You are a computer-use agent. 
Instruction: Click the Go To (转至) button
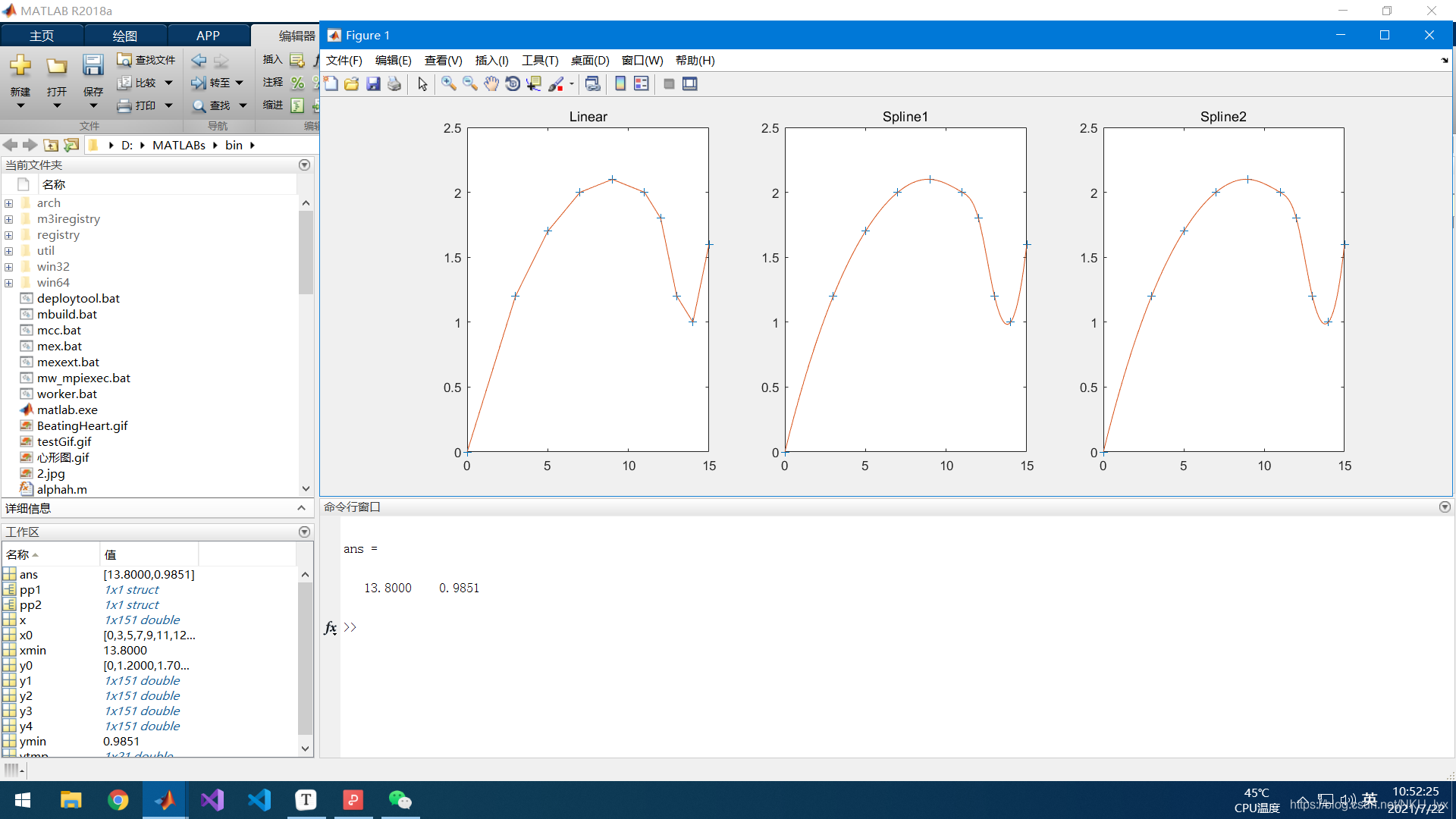click(211, 83)
